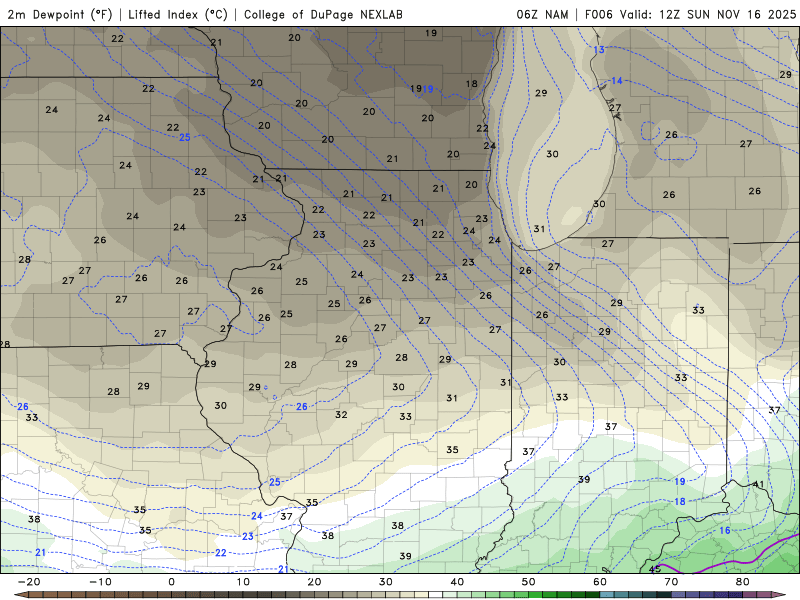Viewport: 800px width, 600px height.
Task: Click the -10 label on the color scale
Action: coord(100,582)
